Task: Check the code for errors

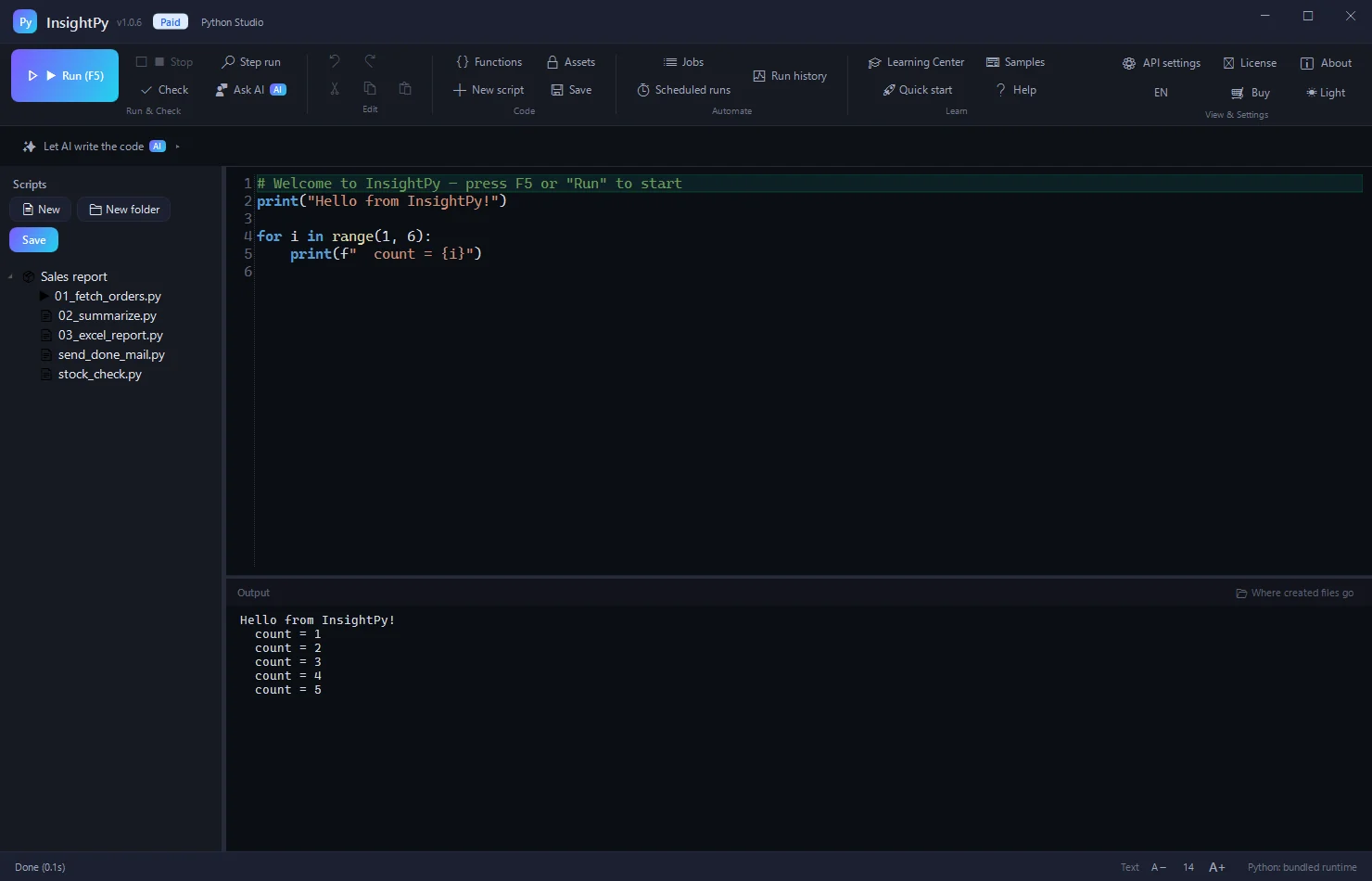Action: click(x=164, y=90)
